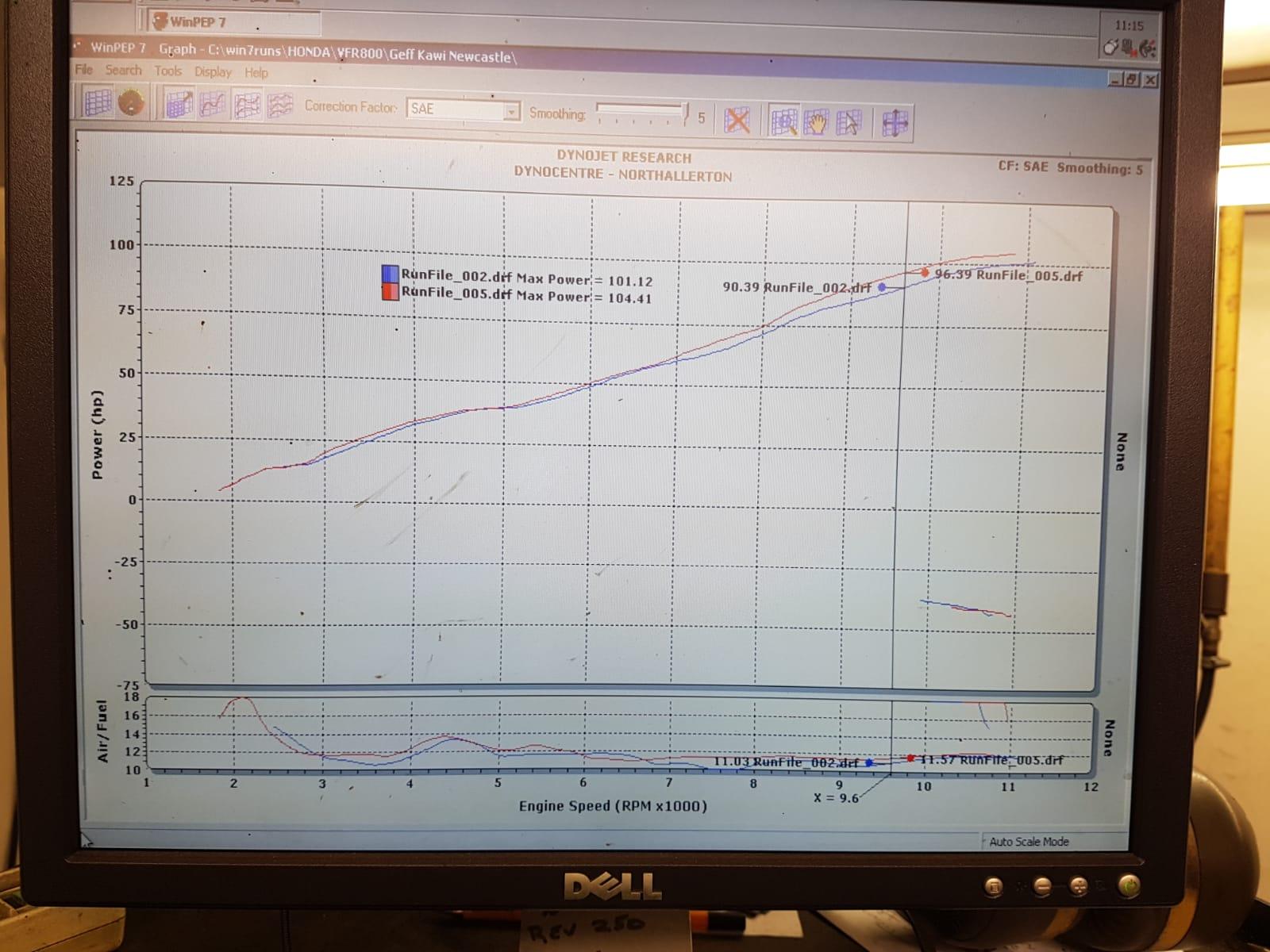Open the Help menu
Image resolution: width=1270 pixels, height=952 pixels.
pyautogui.click(x=256, y=72)
